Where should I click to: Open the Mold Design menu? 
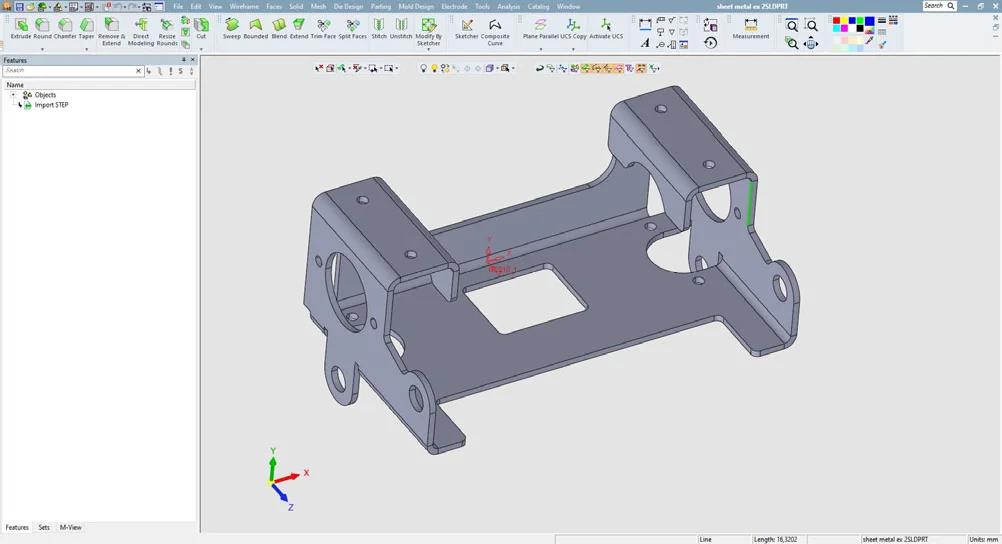(416, 6)
